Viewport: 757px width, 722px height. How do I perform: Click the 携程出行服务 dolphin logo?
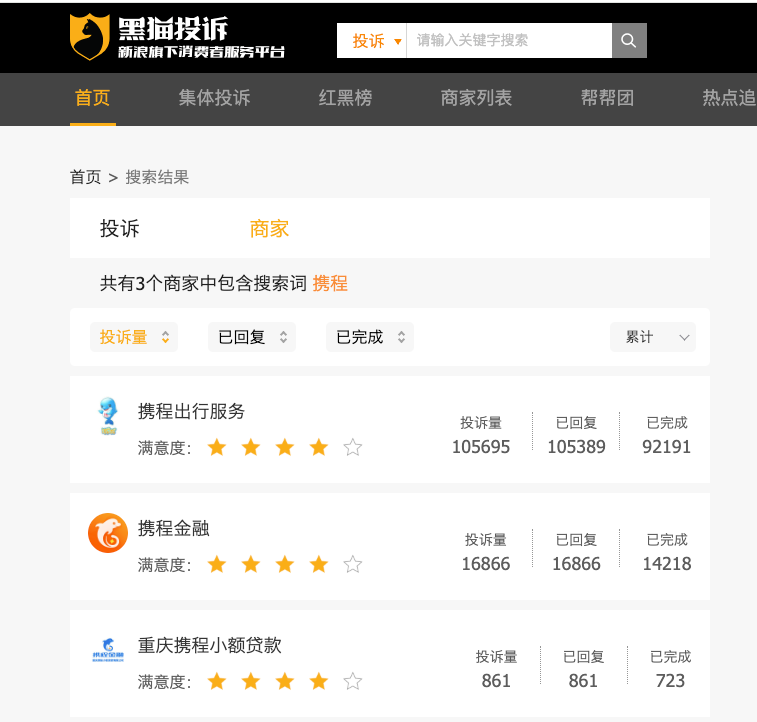(x=108, y=416)
